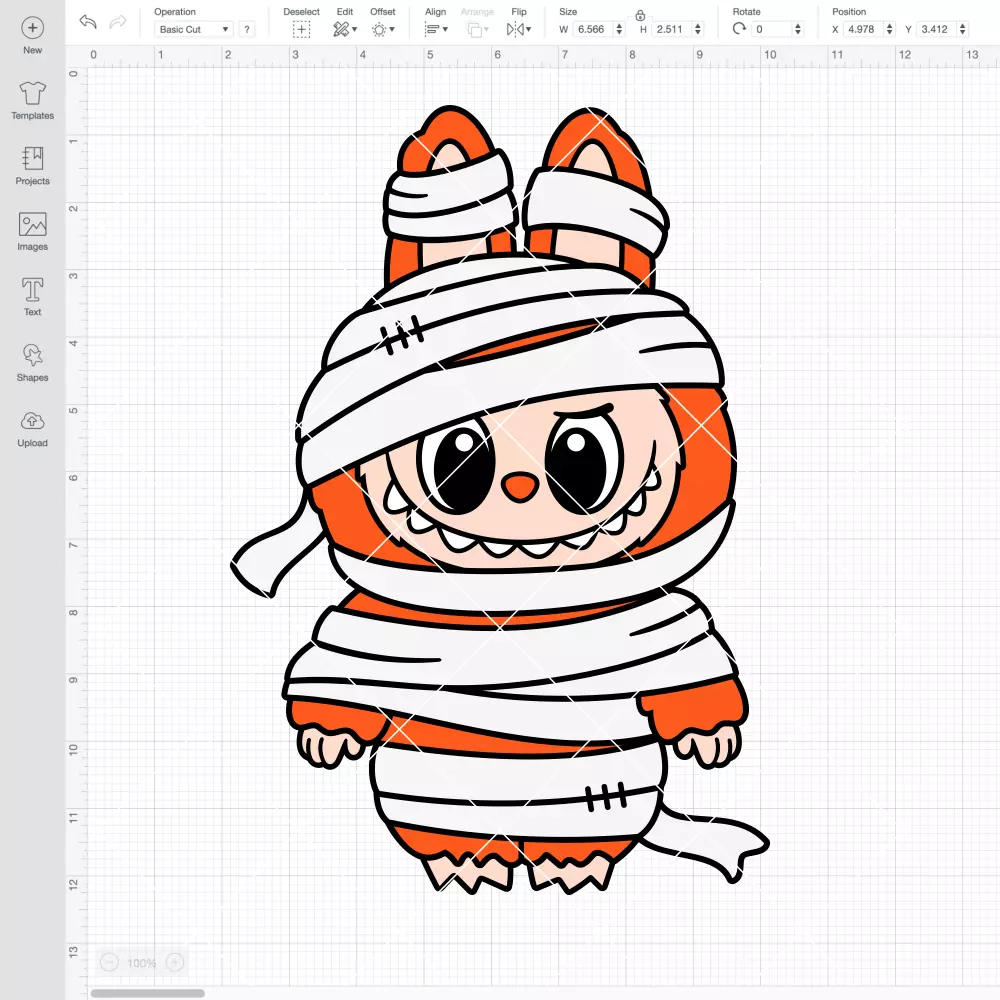Open the Offset tool
Viewport: 1000px width, 1000px height.
pyautogui.click(x=383, y=29)
